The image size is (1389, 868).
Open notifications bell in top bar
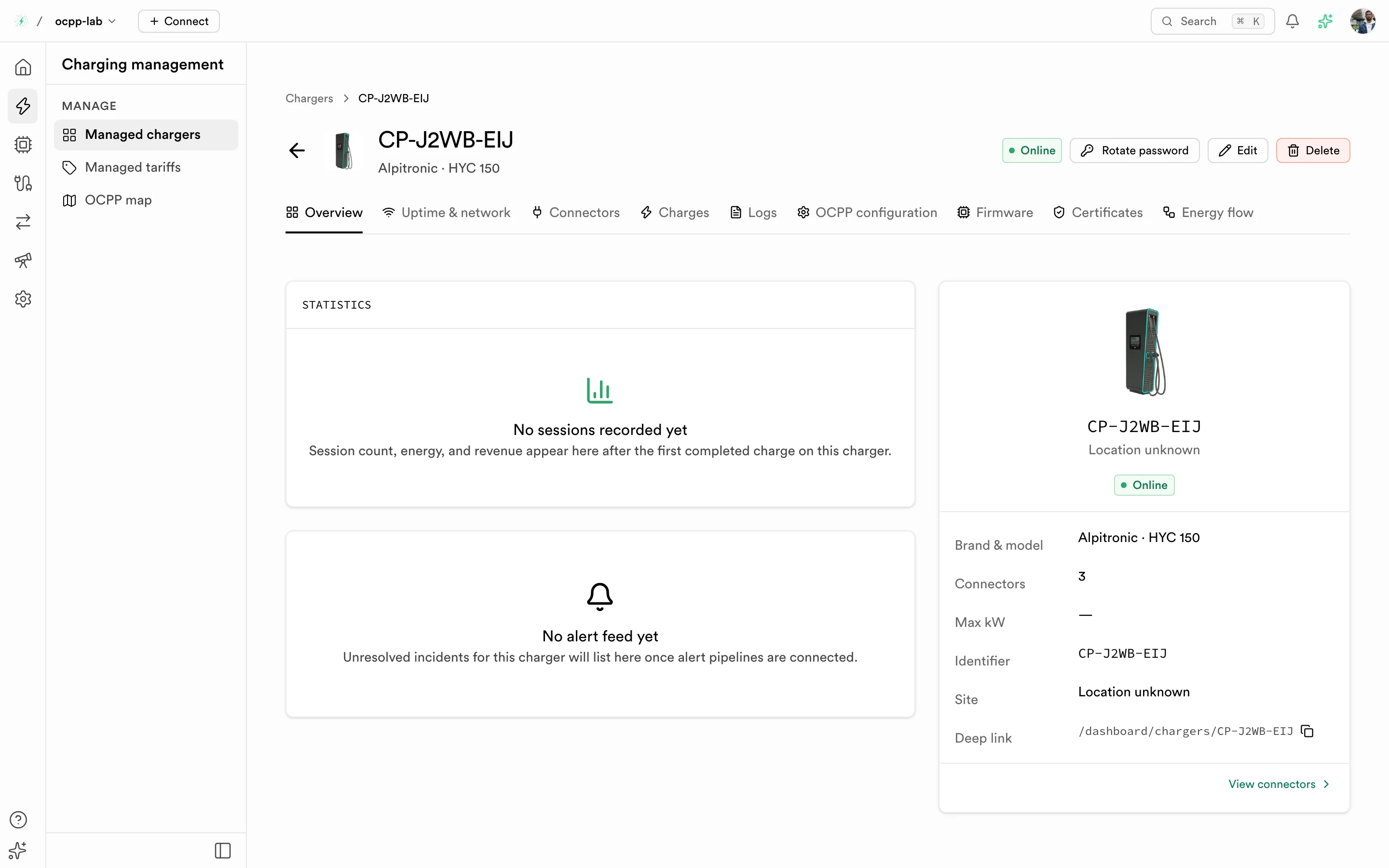click(x=1292, y=21)
